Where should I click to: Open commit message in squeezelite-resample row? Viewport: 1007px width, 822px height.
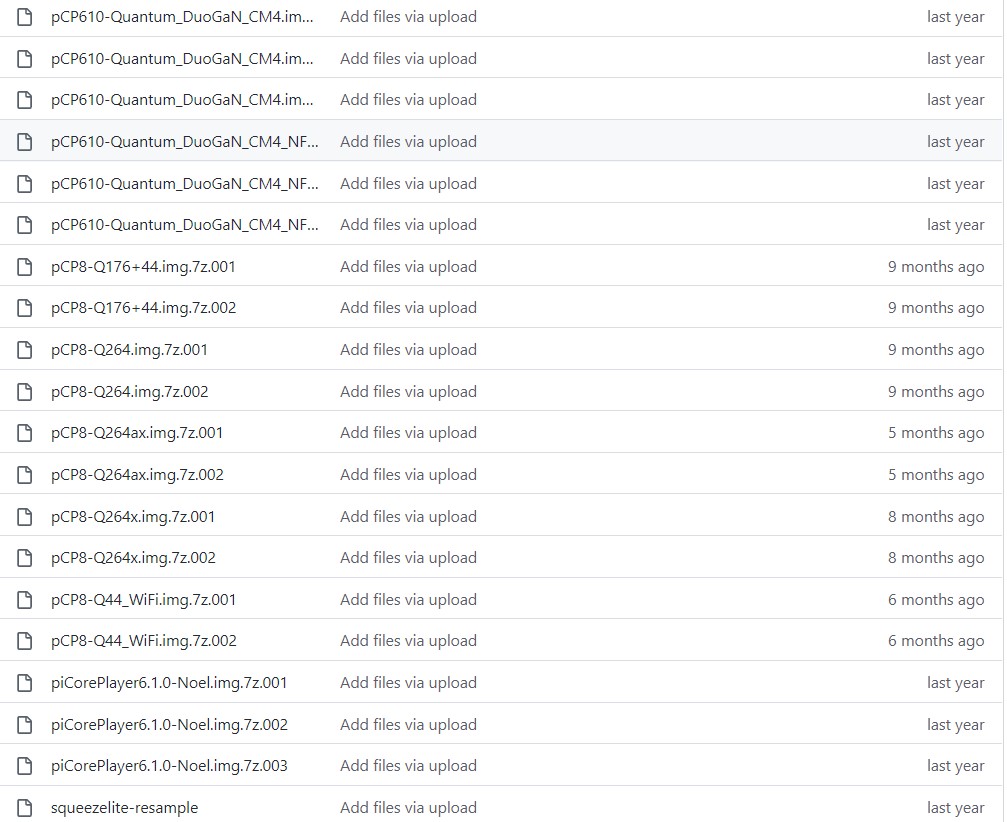pos(408,808)
